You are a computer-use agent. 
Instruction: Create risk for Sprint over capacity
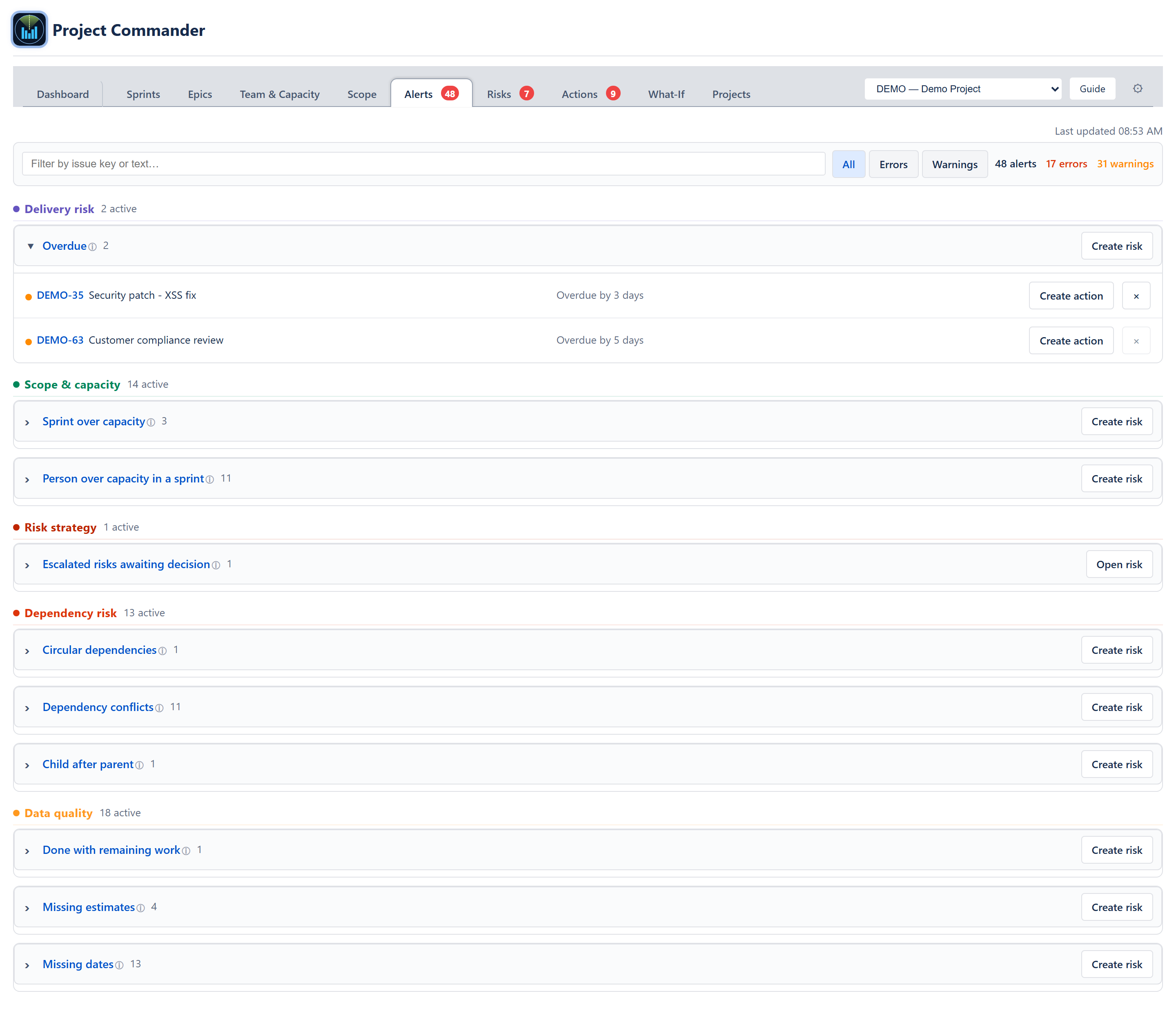tap(1116, 422)
